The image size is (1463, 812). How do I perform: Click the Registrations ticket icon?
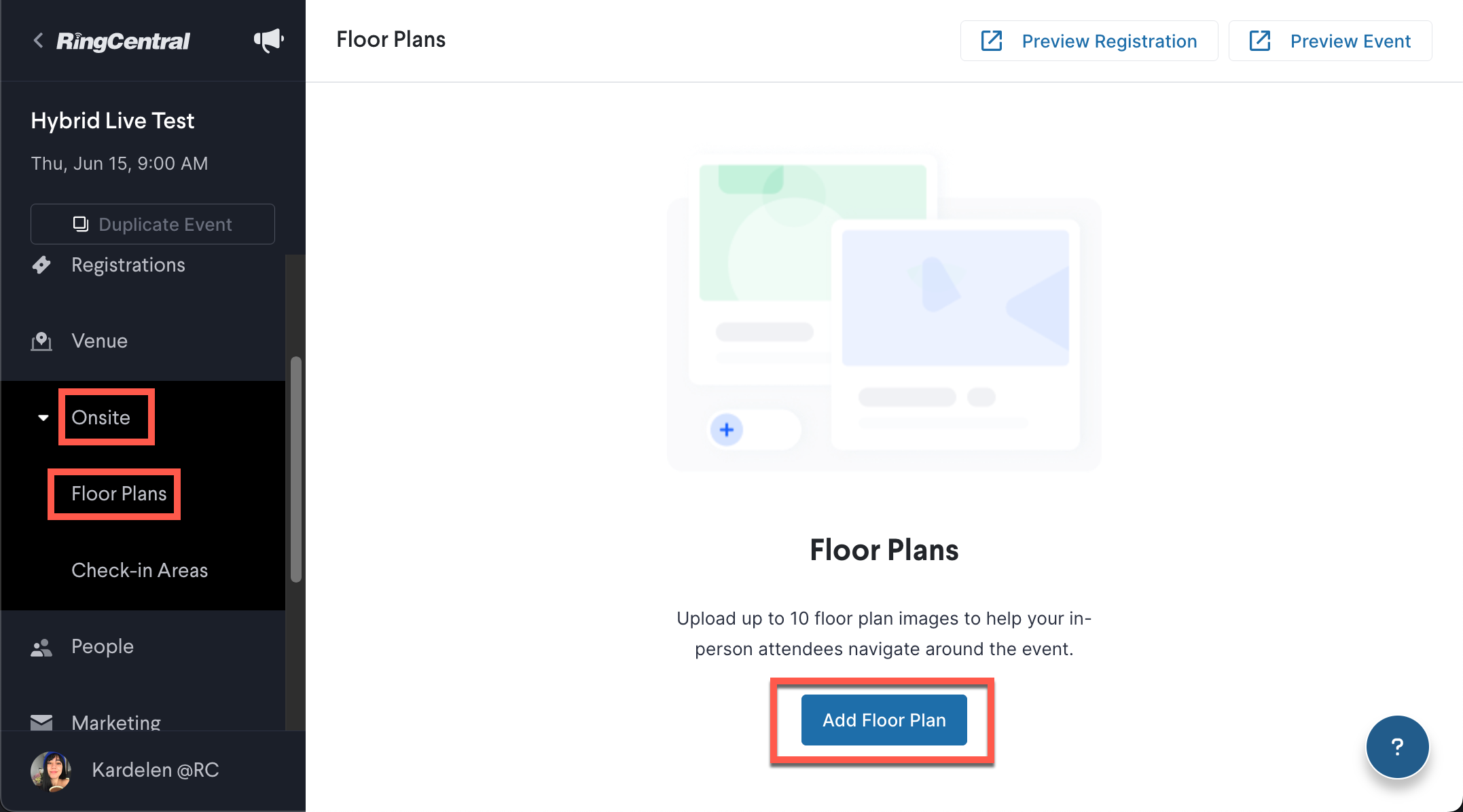41,265
